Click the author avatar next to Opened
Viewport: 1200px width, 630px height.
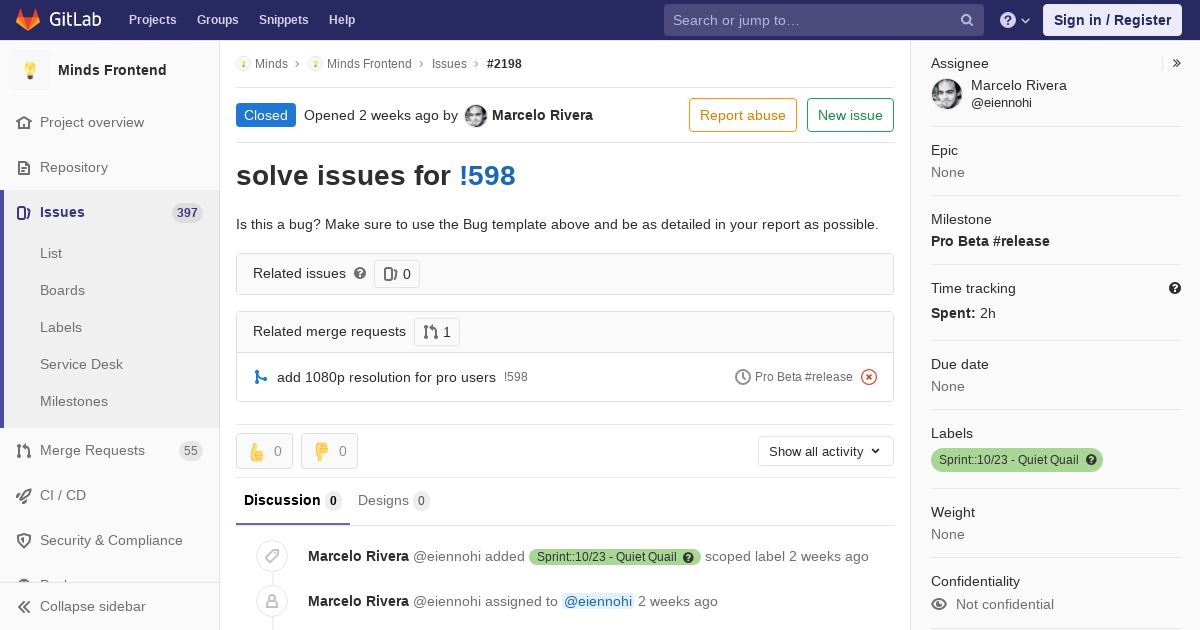(476, 116)
